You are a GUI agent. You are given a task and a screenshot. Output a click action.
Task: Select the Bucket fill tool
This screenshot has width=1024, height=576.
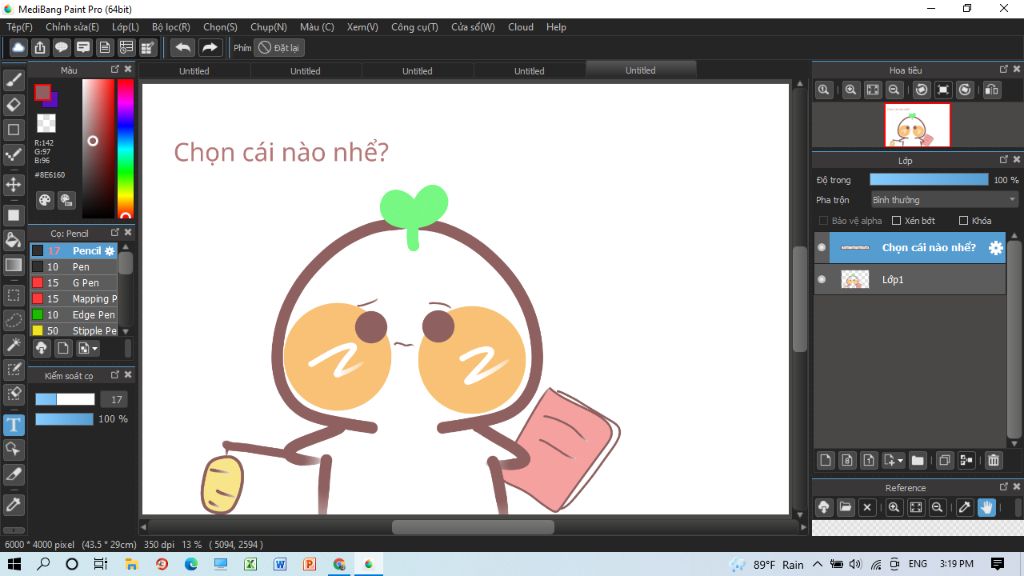click(x=14, y=240)
